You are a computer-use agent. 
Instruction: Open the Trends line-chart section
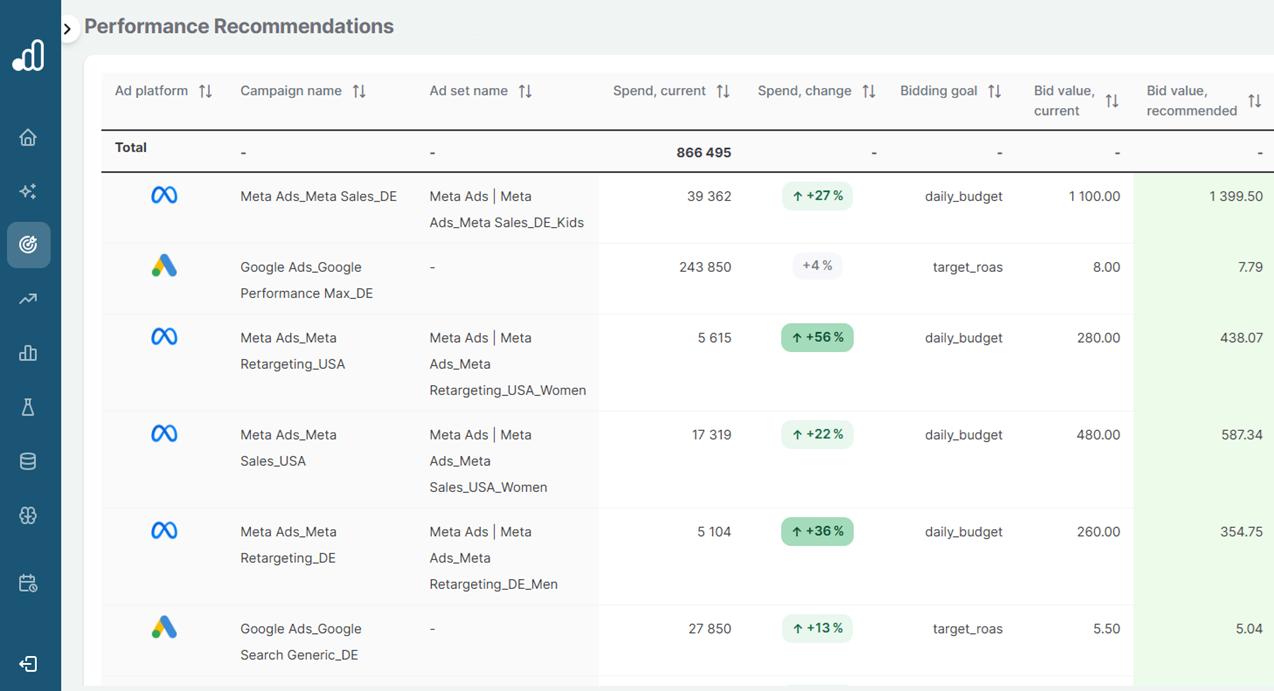coord(29,299)
